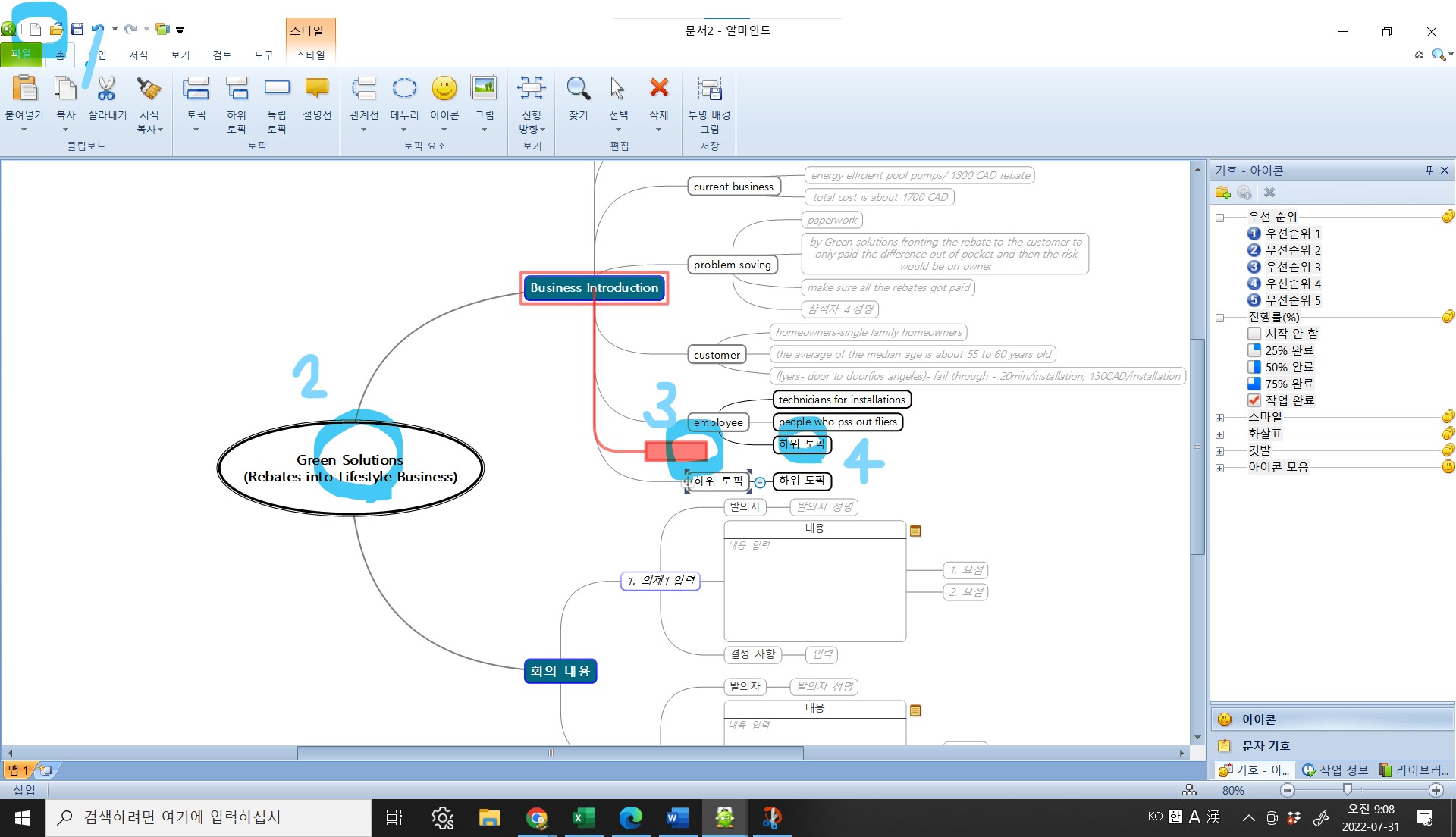The image size is (1456, 837).
Task: Click the Open folder icon in quick access toolbar
Action: [56, 30]
